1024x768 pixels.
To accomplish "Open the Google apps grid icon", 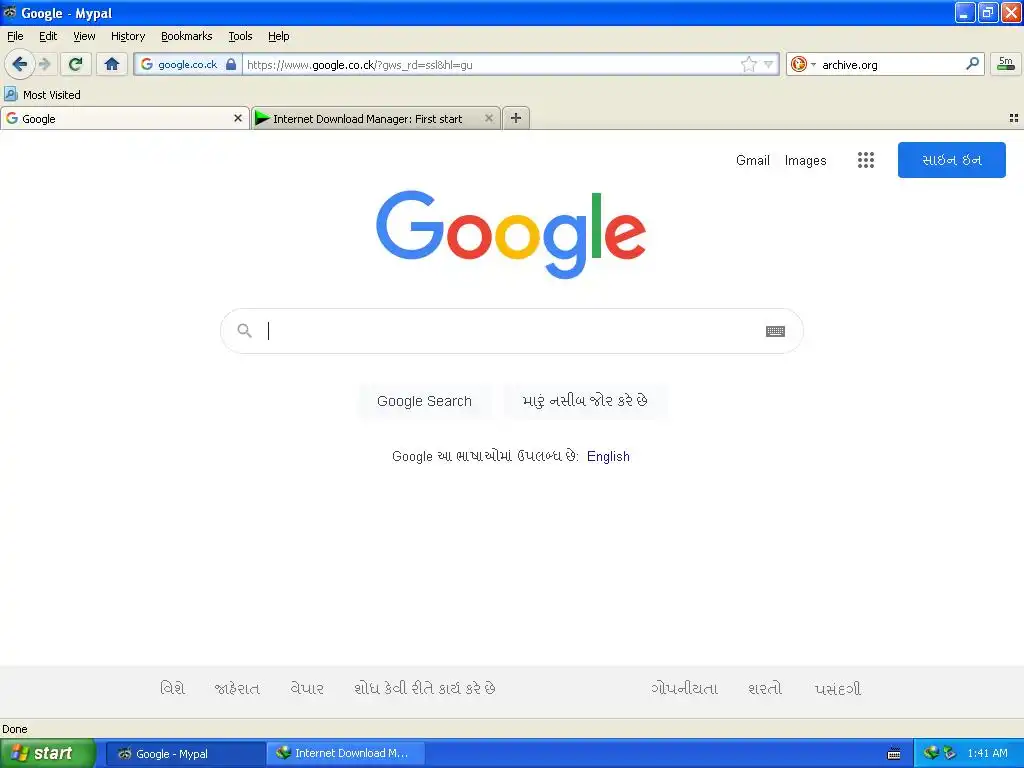I will (866, 160).
